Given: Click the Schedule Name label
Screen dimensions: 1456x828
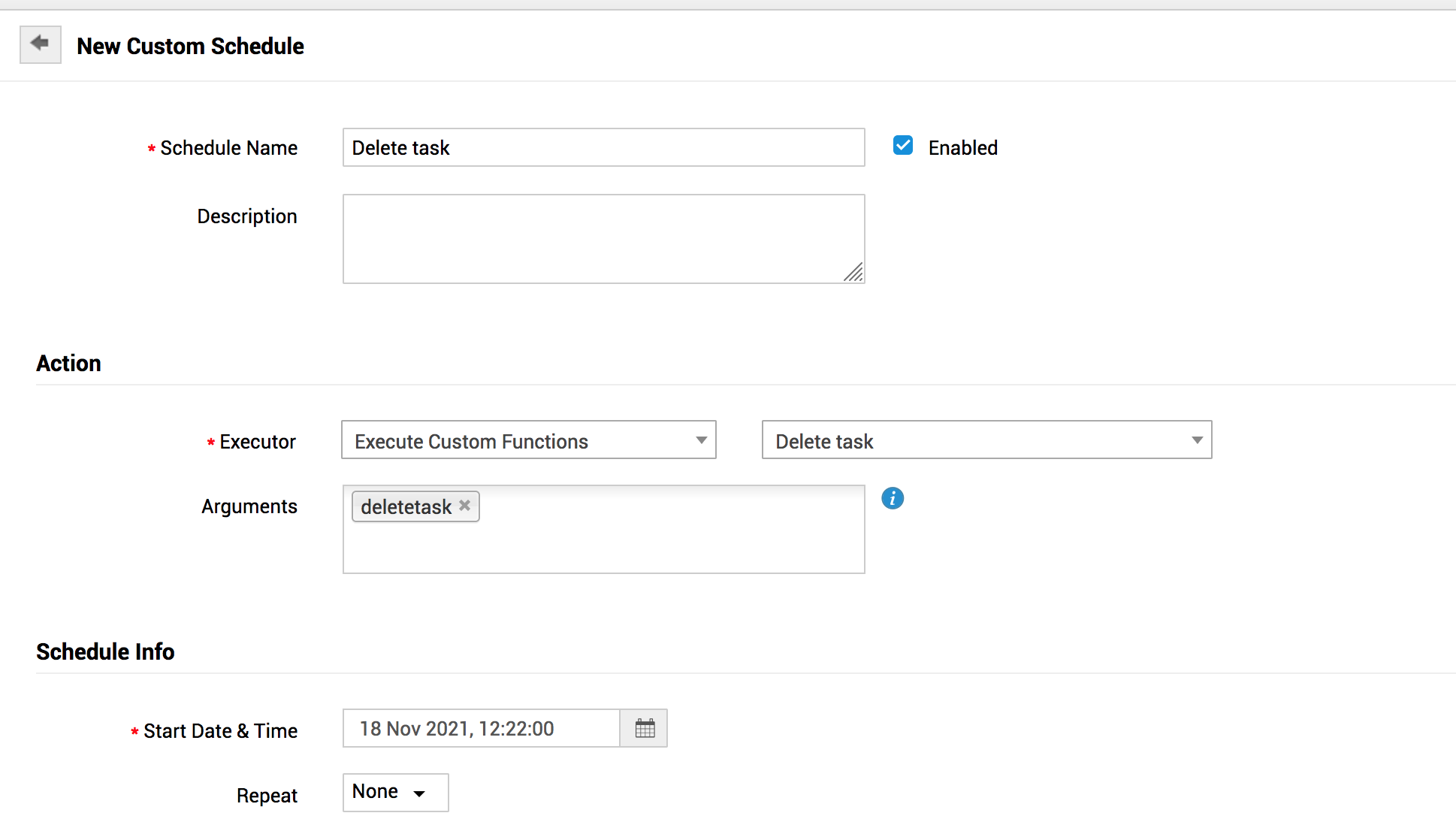Looking at the screenshot, I should pos(228,148).
